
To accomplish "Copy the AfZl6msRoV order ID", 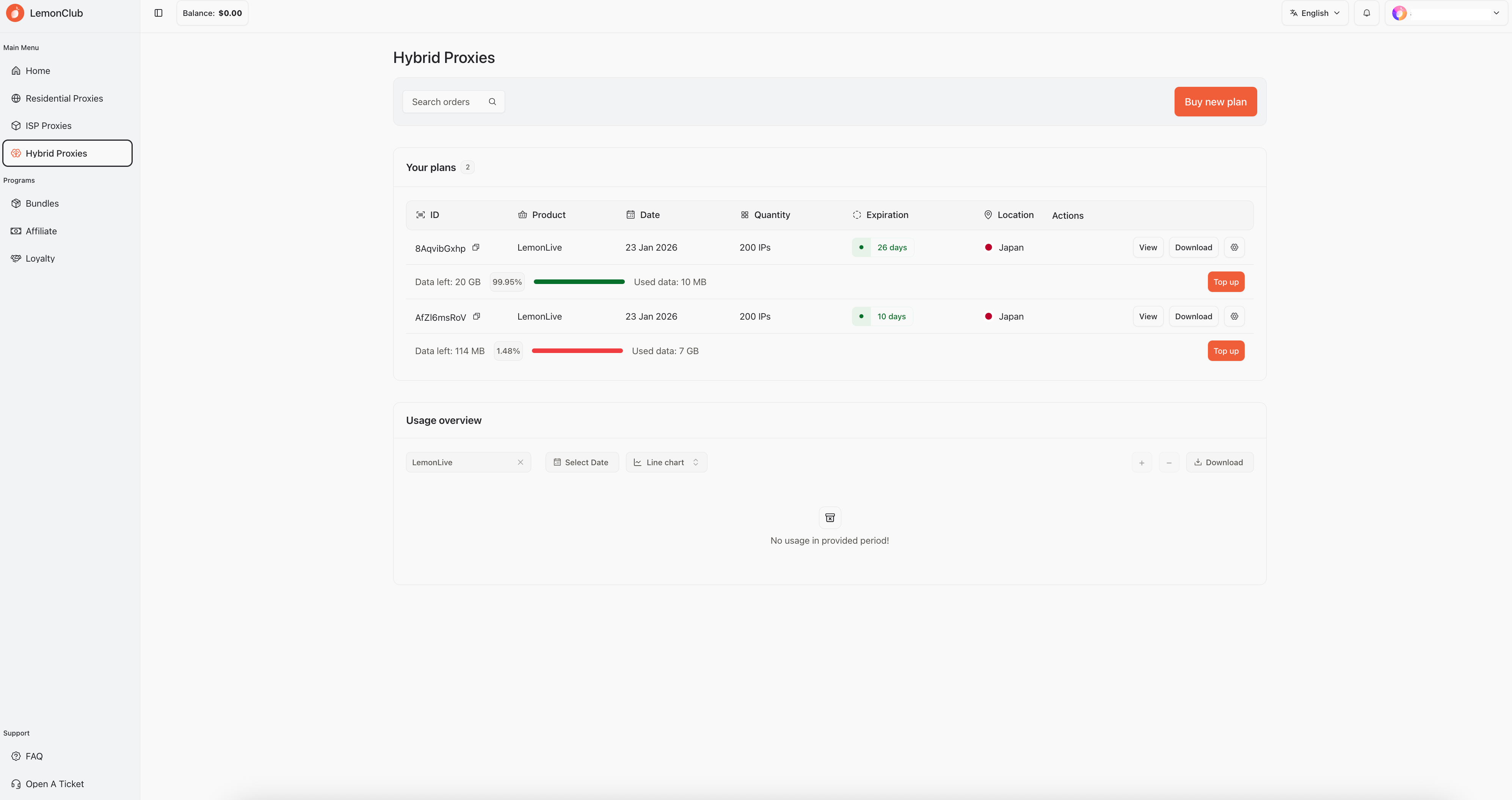I will 477,316.
